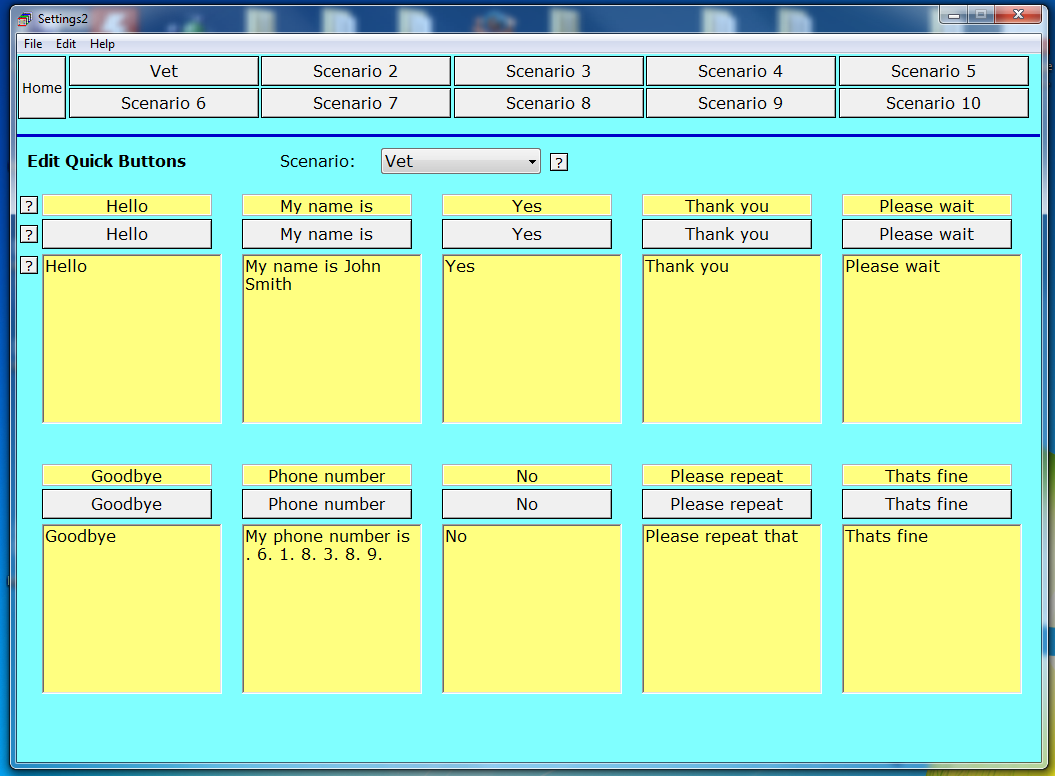Screen dimensions: 1055x776
Task: Open the Help menu
Action: pyautogui.click(x=100, y=44)
